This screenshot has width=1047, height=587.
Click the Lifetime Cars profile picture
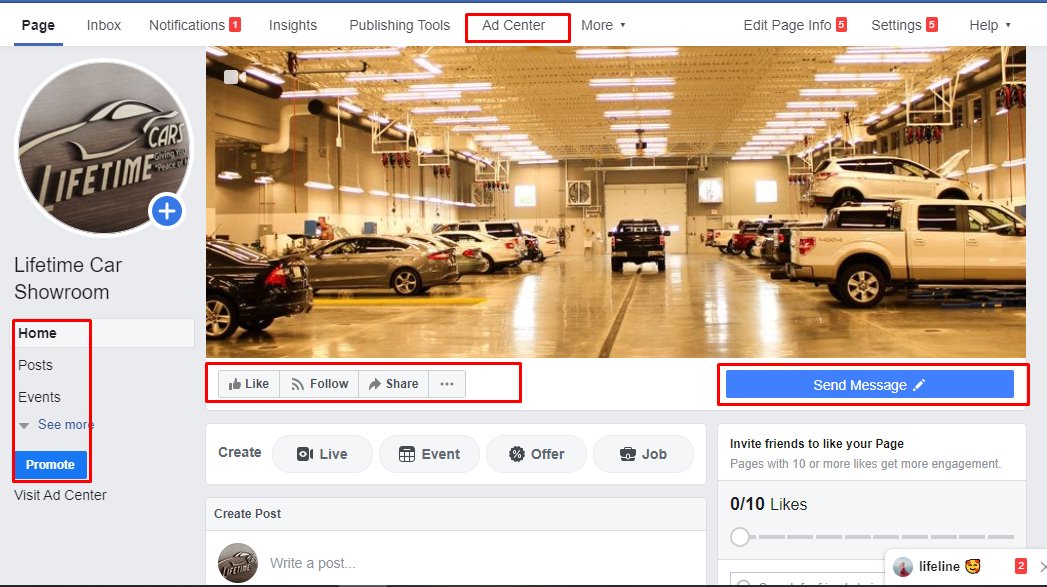point(103,148)
